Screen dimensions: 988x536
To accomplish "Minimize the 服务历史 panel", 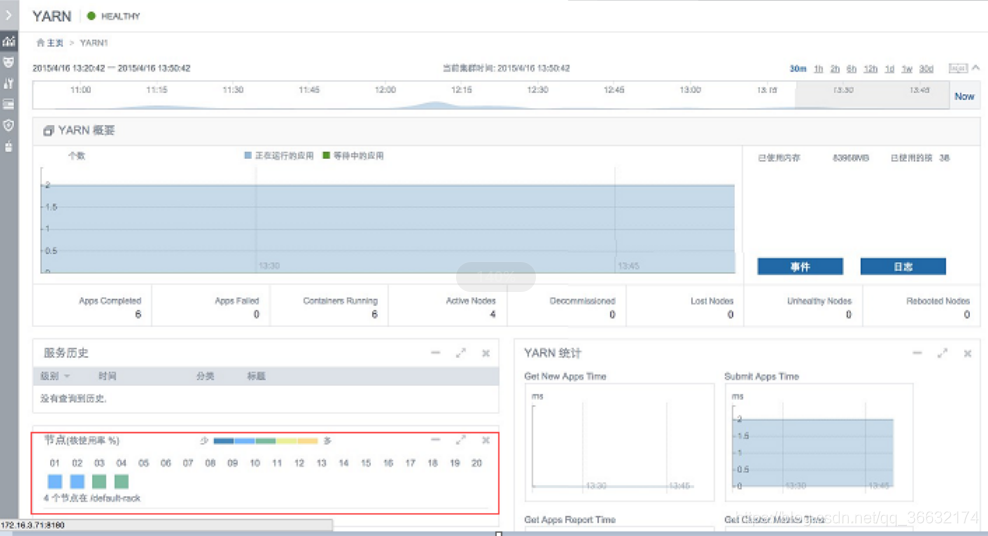I will (435, 353).
